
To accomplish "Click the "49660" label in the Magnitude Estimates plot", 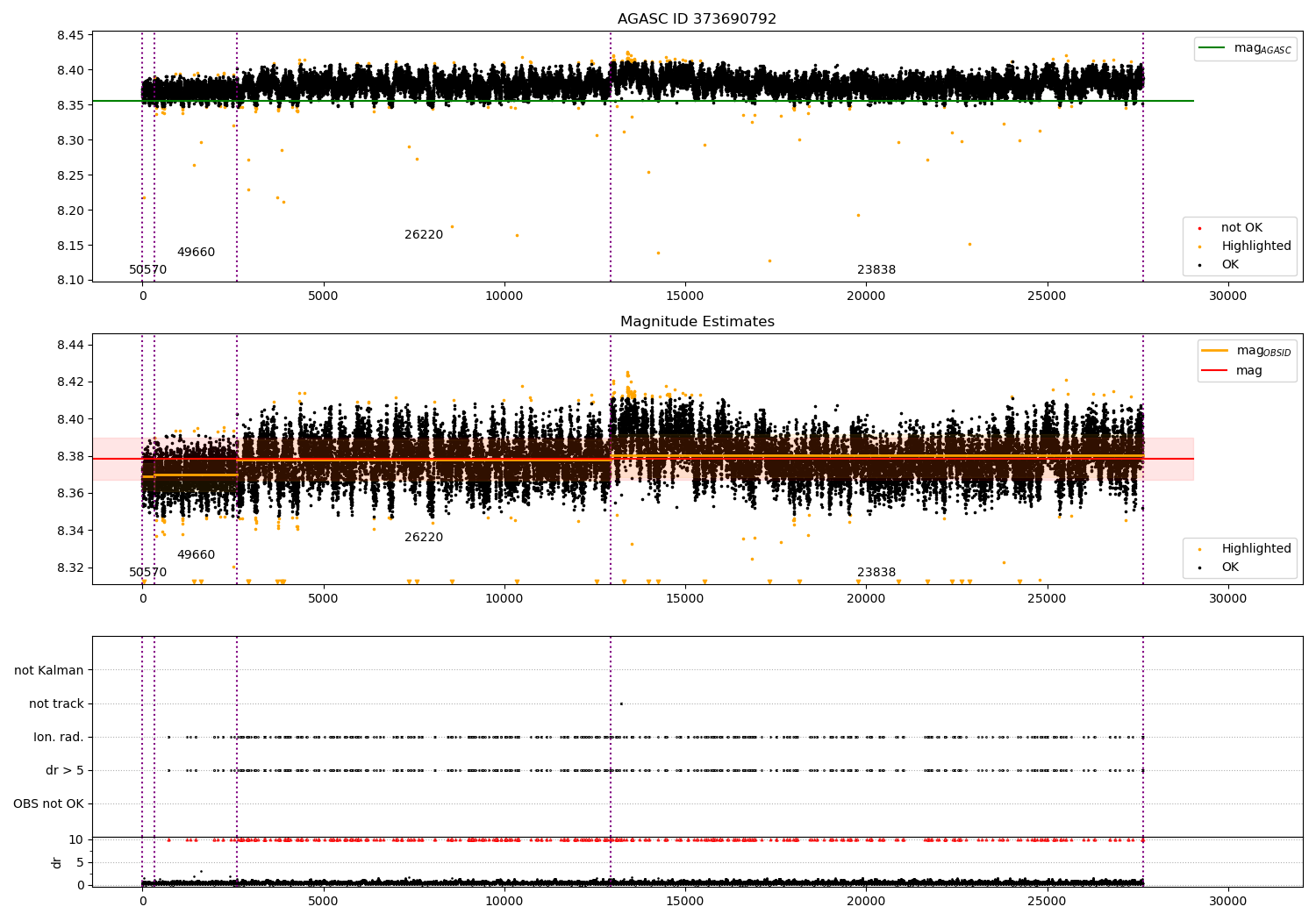I will (196, 555).
